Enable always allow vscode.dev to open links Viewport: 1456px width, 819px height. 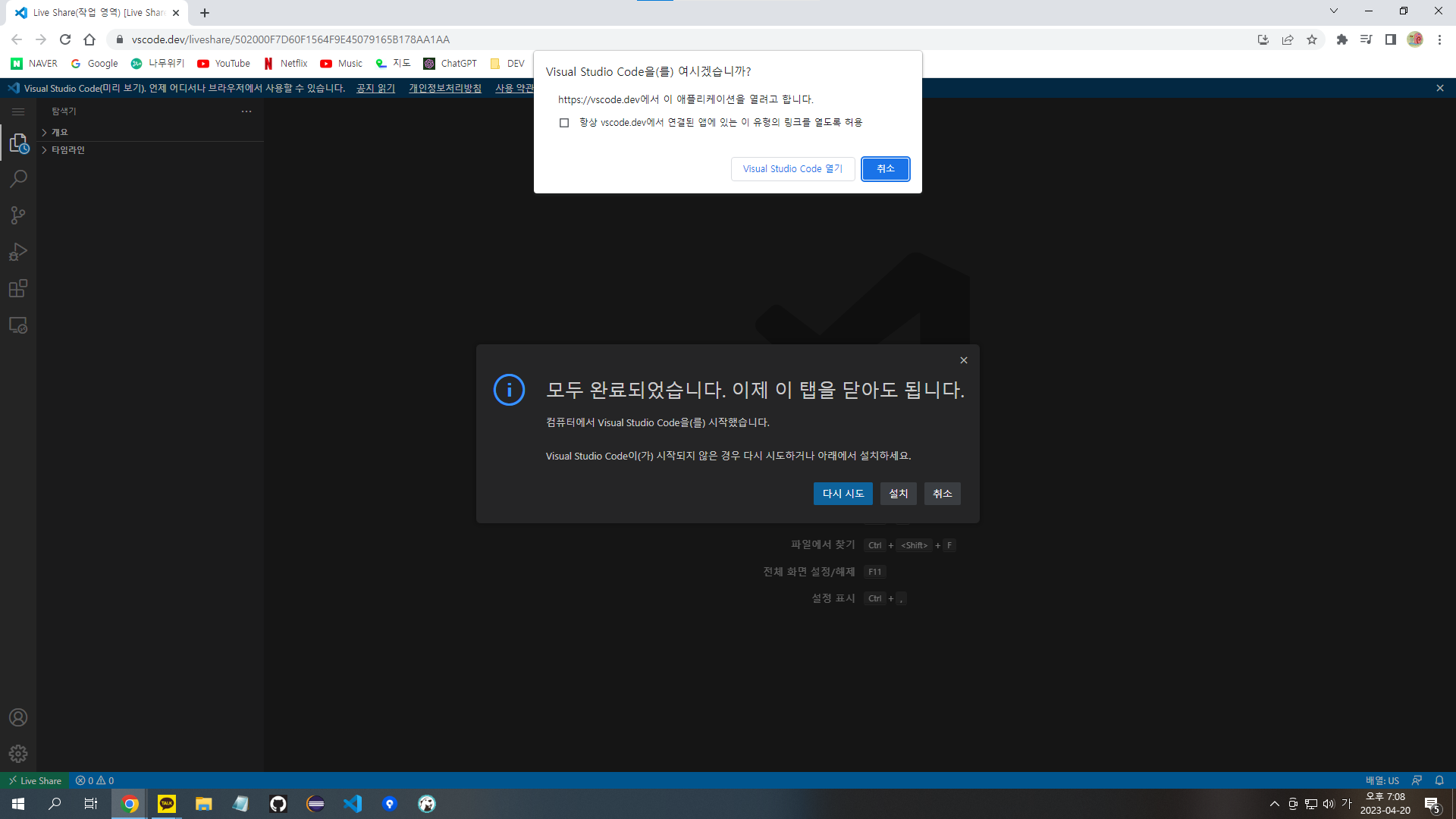click(564, 122)
